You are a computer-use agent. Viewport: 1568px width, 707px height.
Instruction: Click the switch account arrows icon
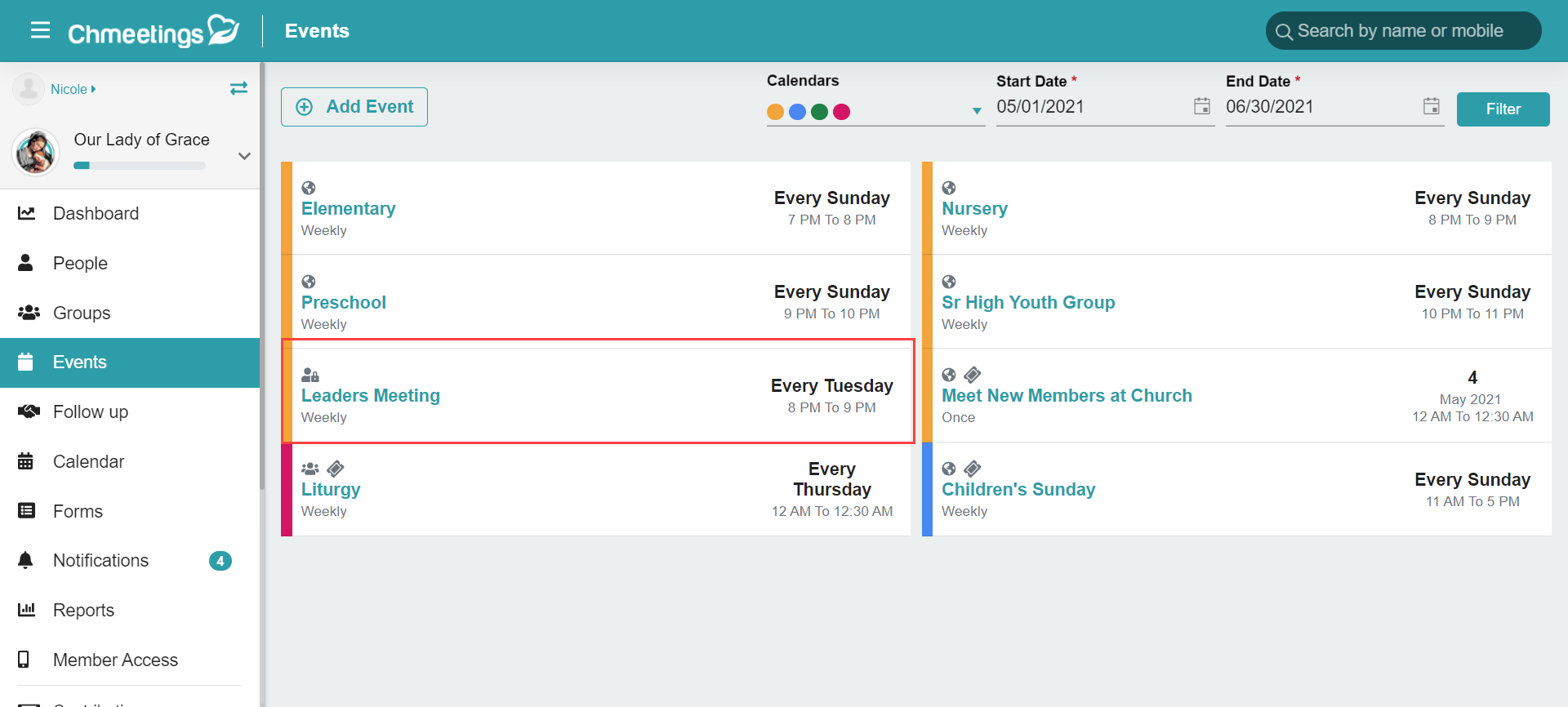point(238,88)
